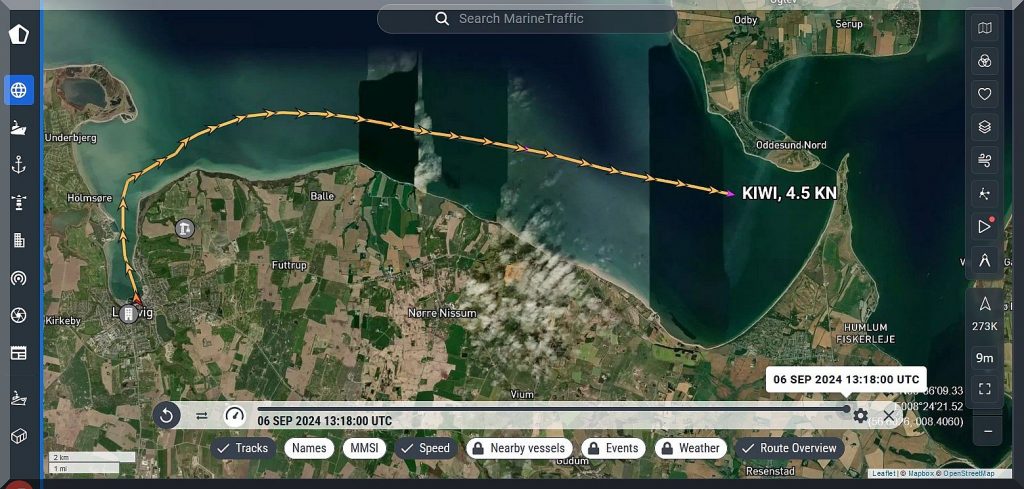
Task: Open playback settings gear
Action: [x=860, y=415]
